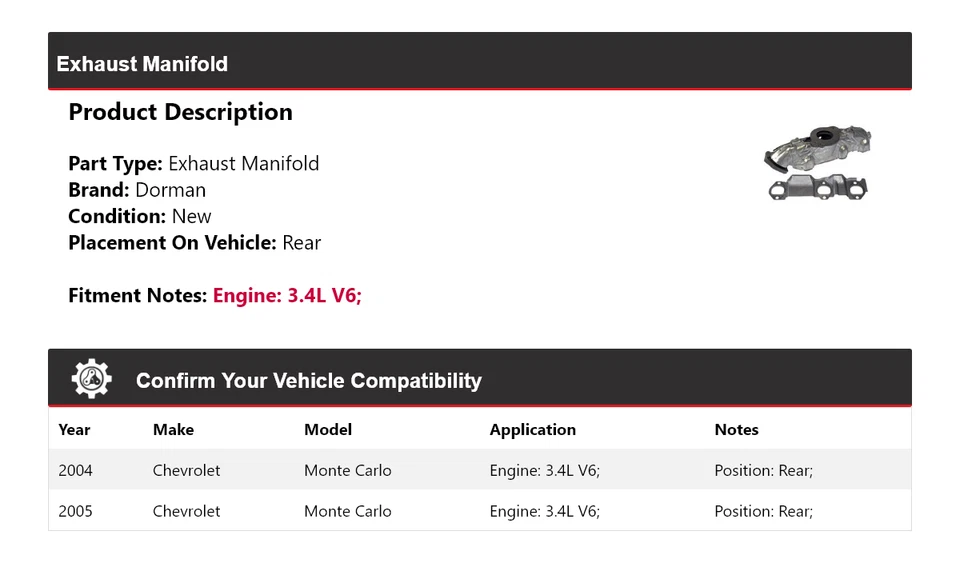This screenshot has width=960, height=563.
Task: Click the Model column header
Action: 328,429
